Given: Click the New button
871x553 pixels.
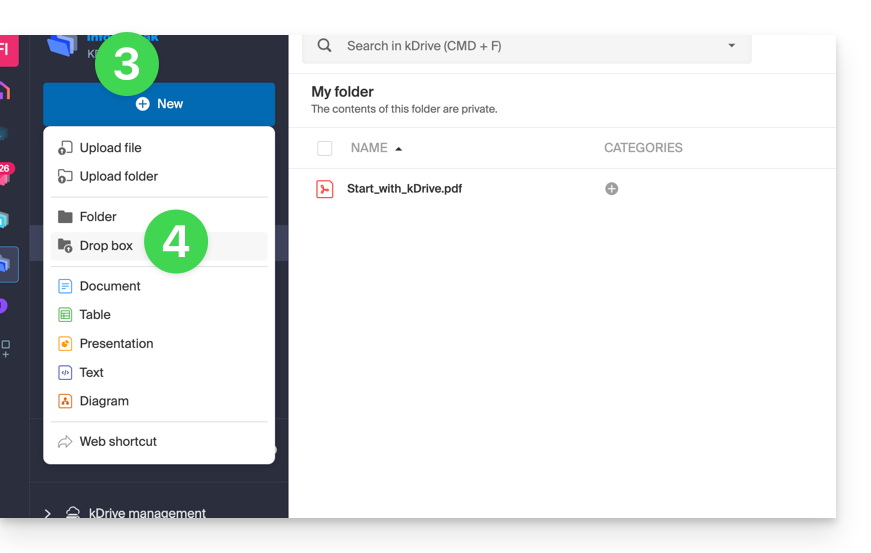Looking at the screenshot, I should click(x=159, y=104).
